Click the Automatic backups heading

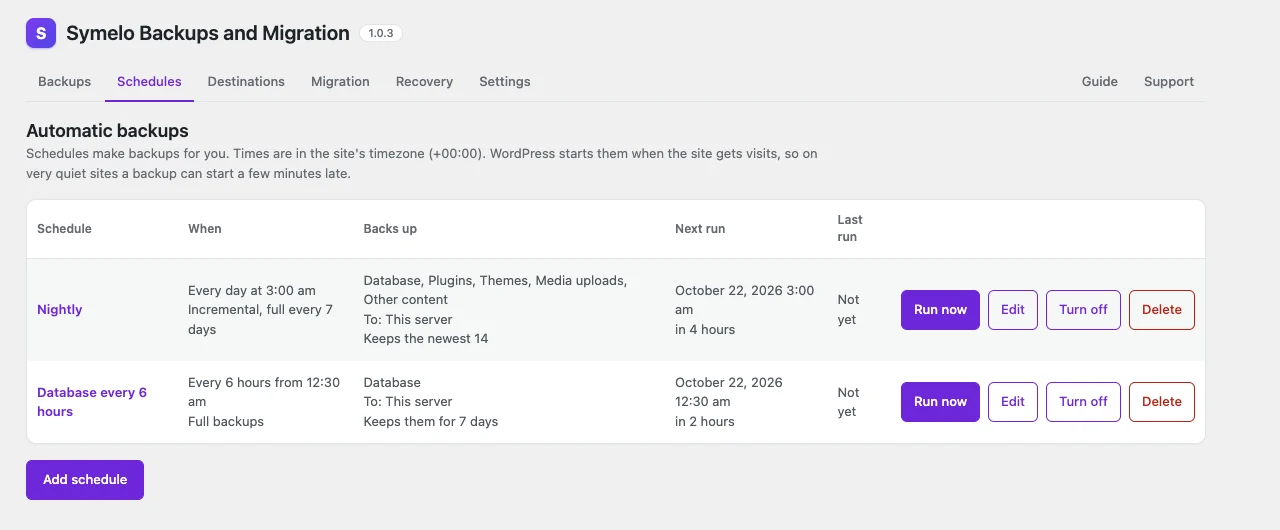click(x=107, y=131)
